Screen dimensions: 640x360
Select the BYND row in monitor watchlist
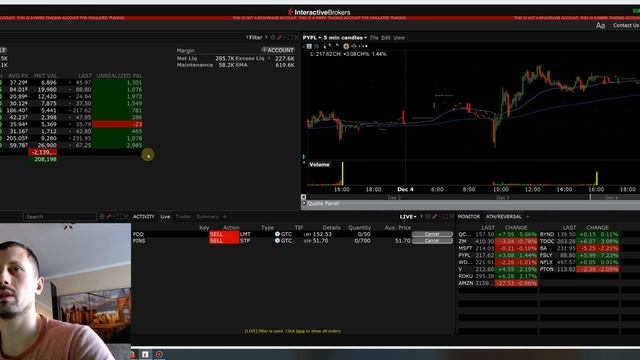(x=579, y=234)
